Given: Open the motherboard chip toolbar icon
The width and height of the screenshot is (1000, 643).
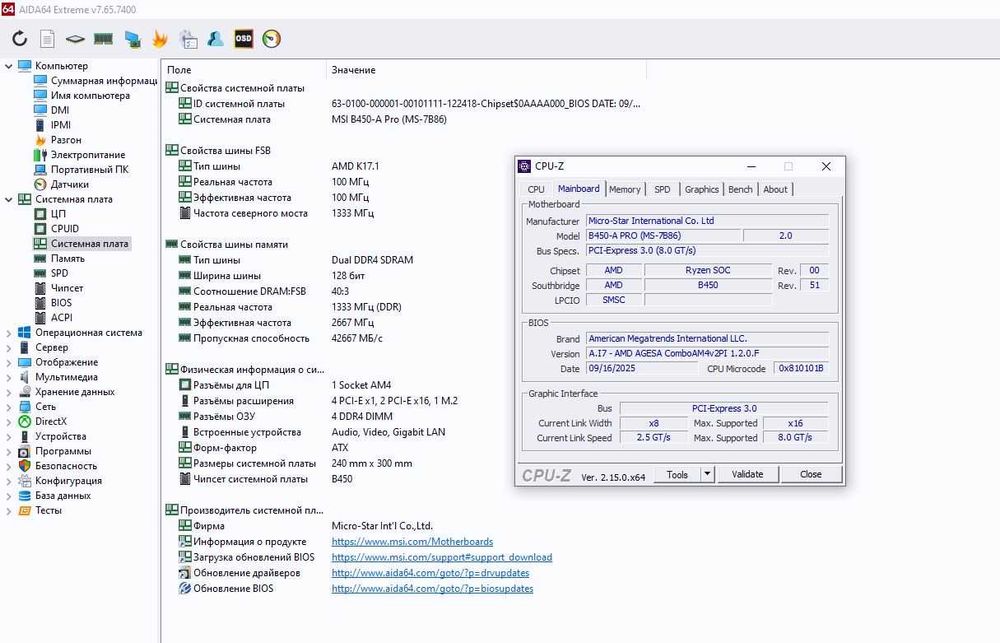Looking at the screenshot, I should (x=75, y=39).
